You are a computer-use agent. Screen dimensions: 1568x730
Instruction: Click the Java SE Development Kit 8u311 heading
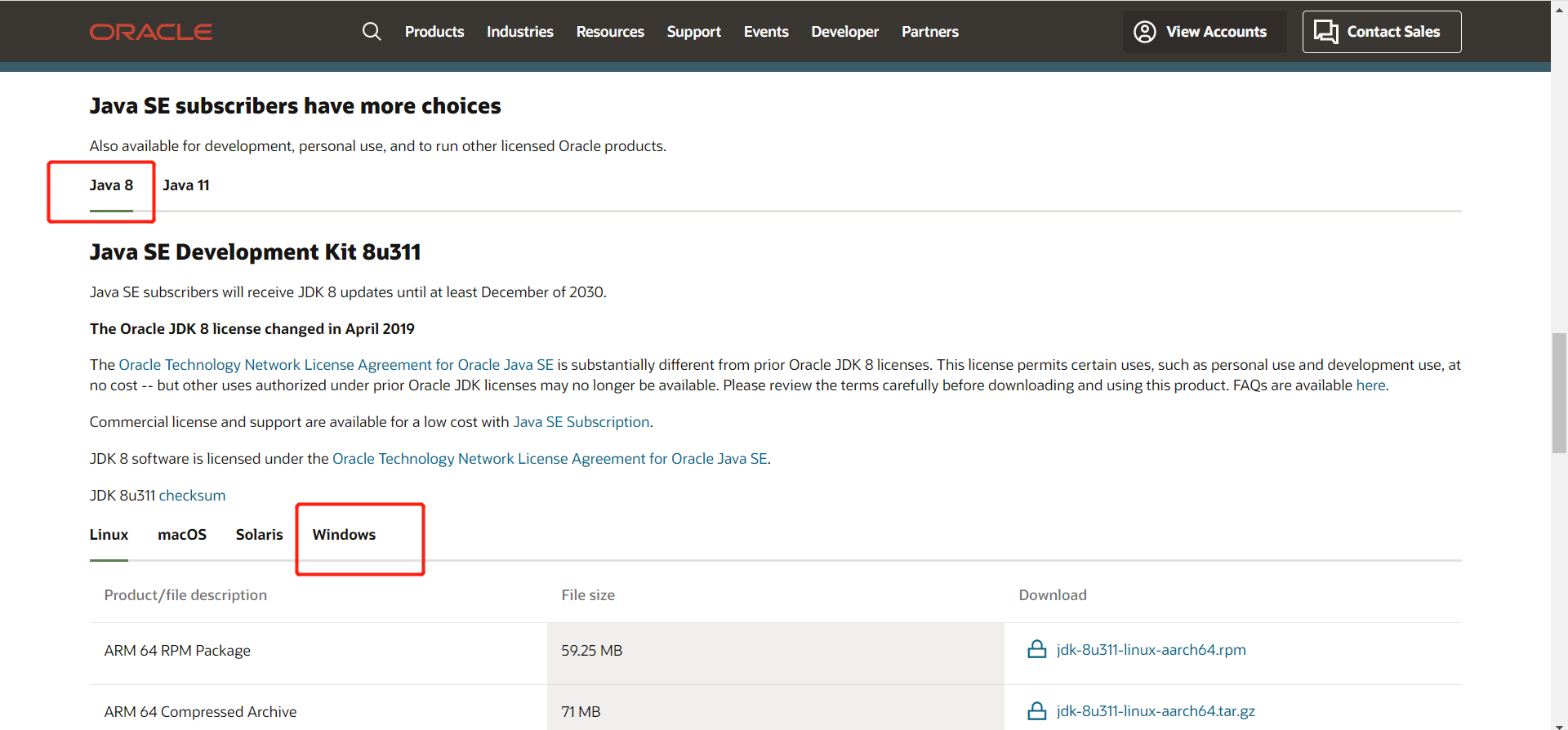point(255,251)
